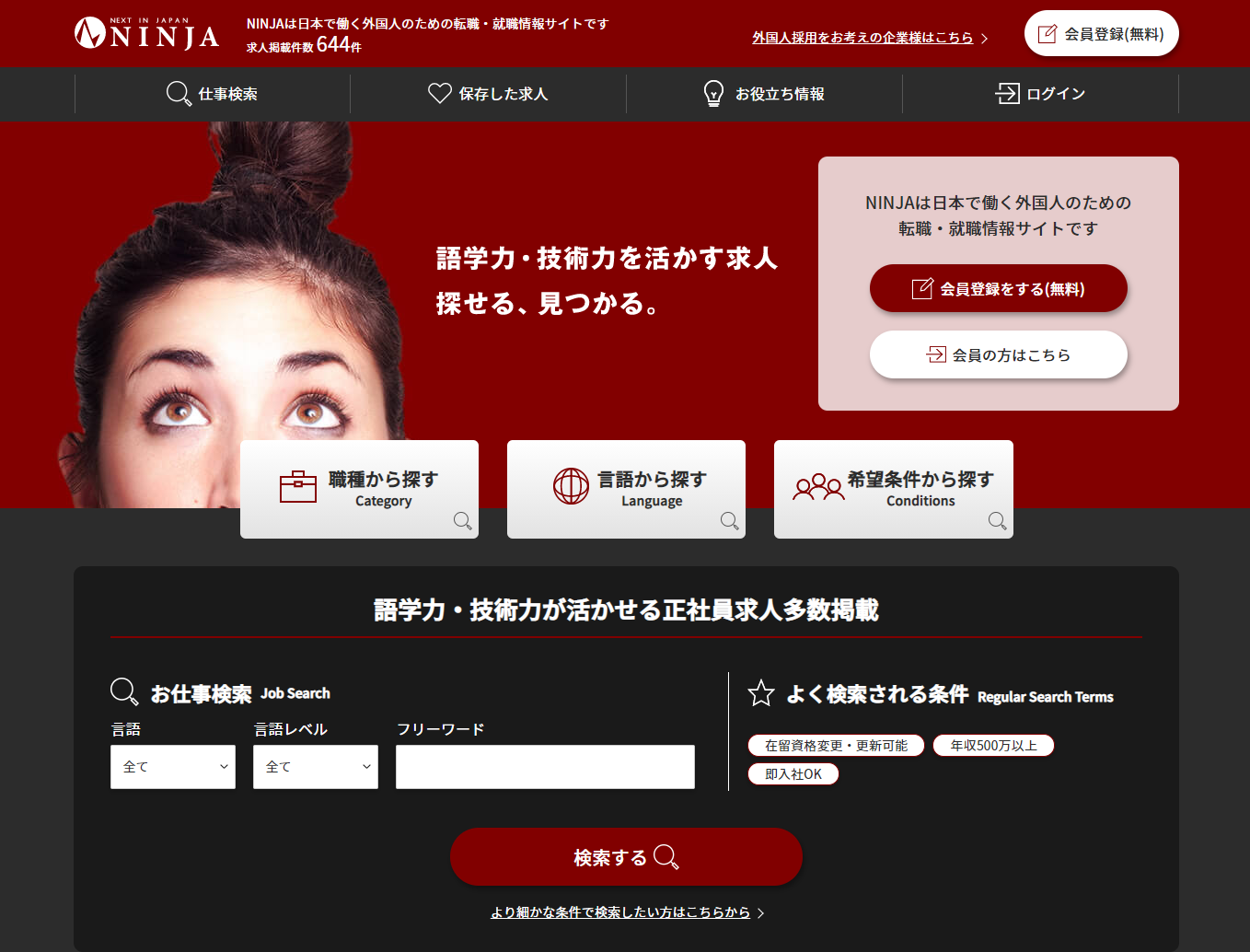Click the small magnifier on the Language card
1250x952 pixels.
(730, 521)
